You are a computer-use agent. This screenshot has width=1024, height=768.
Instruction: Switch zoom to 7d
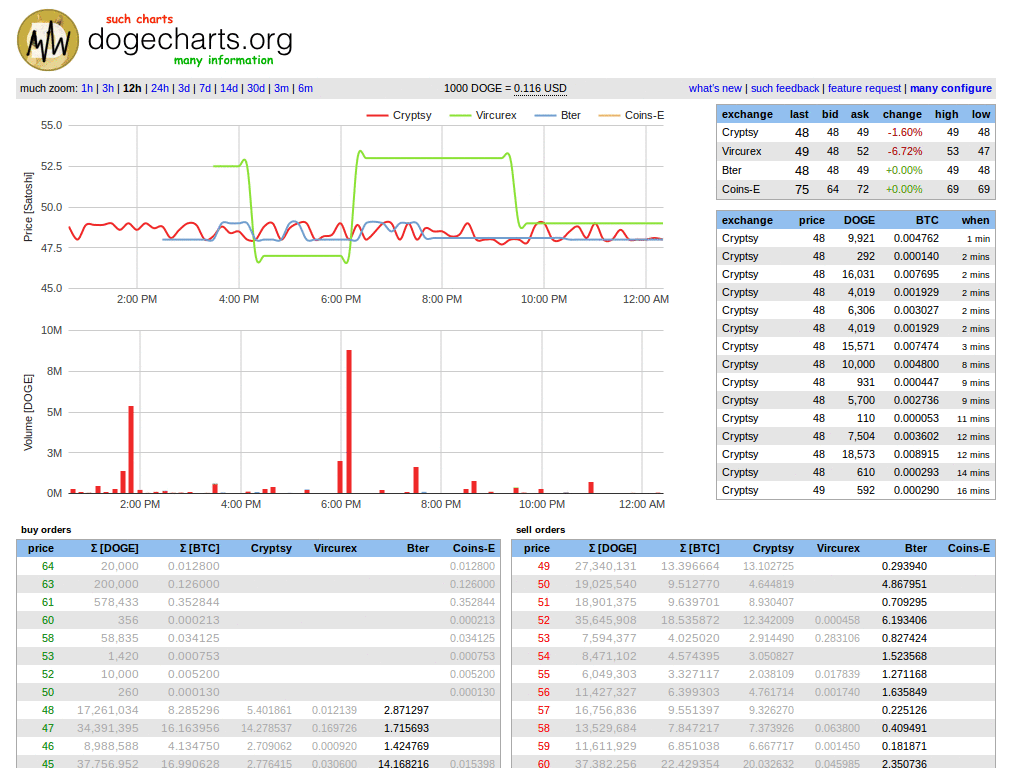(x=205, y=88)
